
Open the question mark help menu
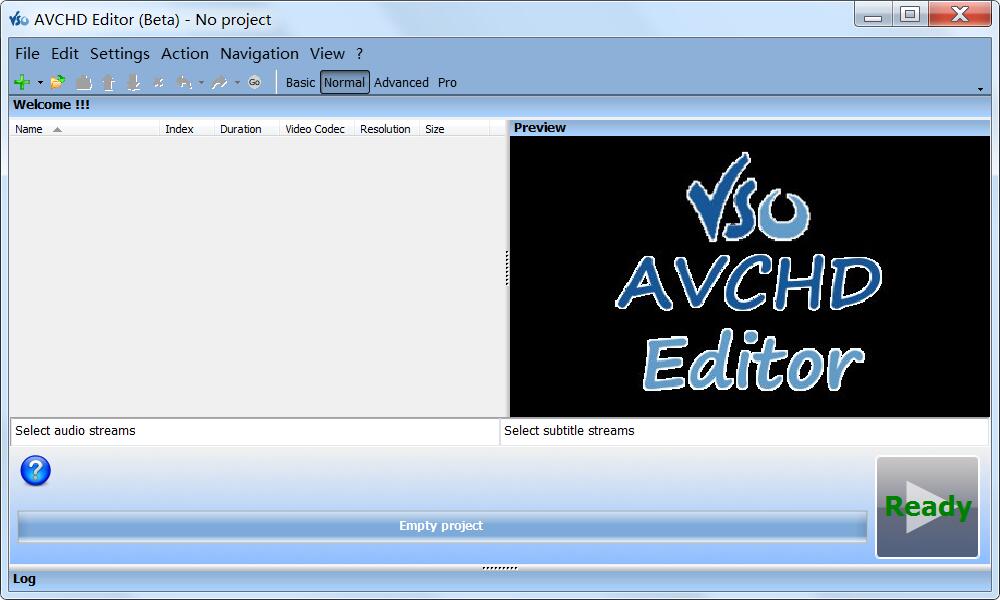coord(360,54)
